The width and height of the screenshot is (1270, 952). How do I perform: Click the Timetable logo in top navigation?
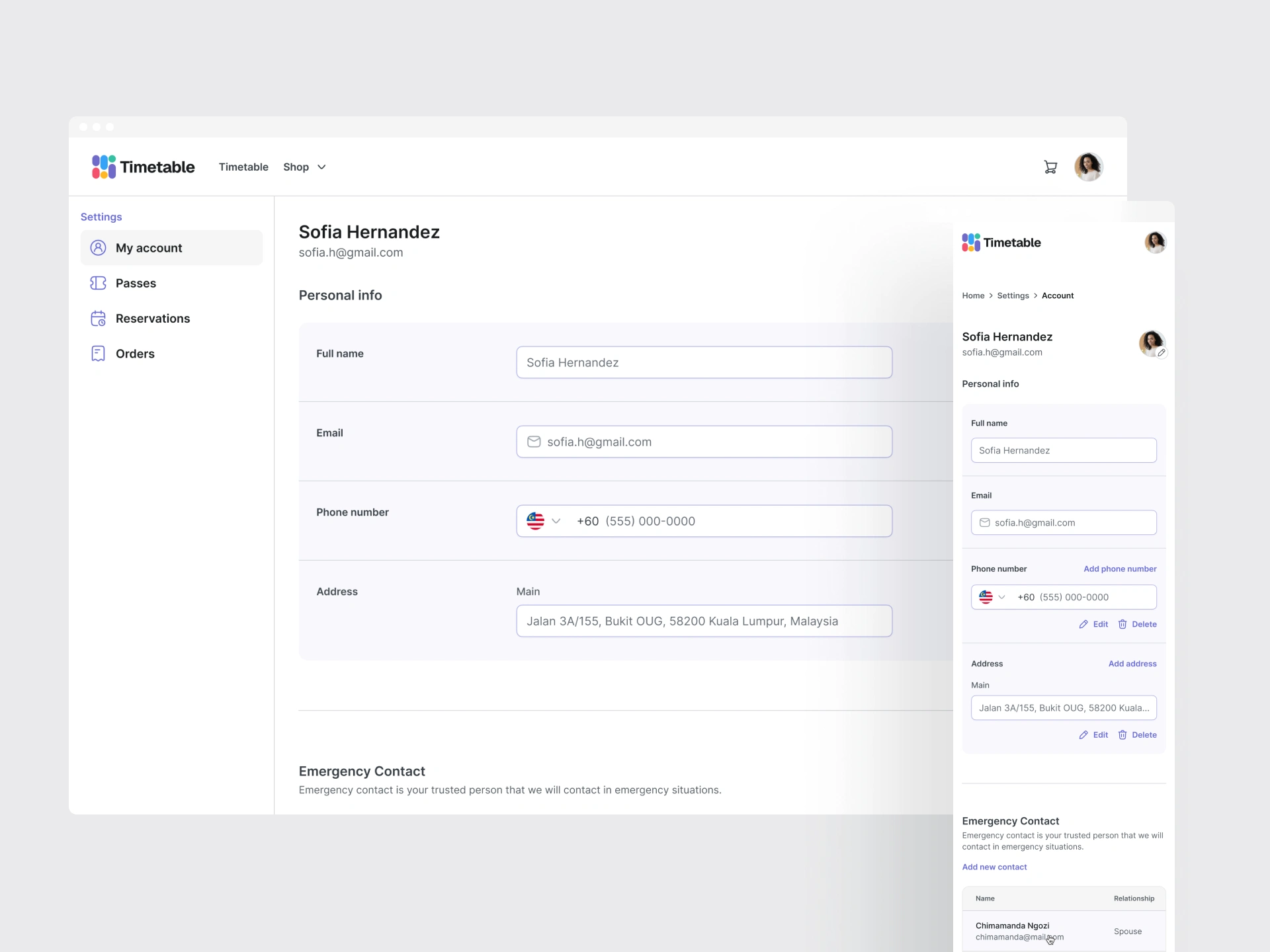pos(144,167)
